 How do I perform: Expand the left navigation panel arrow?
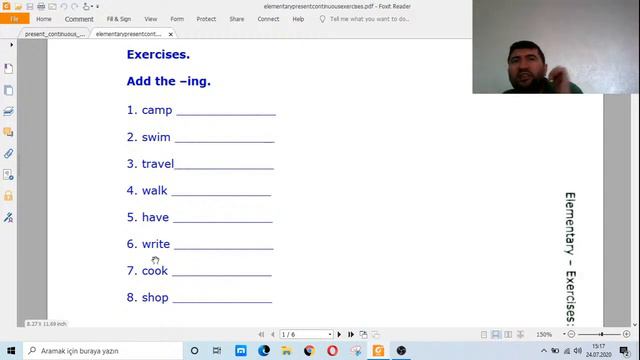(11, 44)
